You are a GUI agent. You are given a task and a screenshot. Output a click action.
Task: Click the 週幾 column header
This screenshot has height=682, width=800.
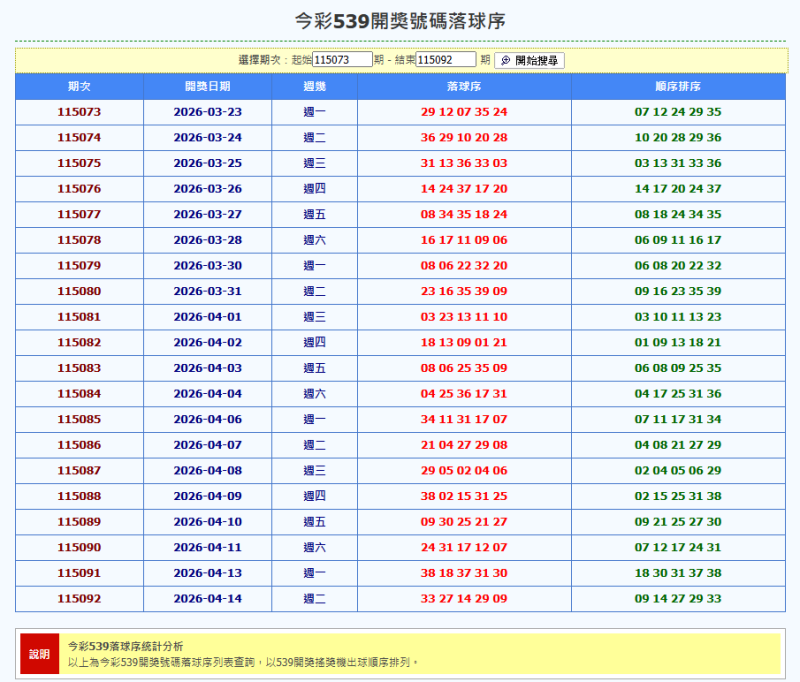pyautogui.click(x=314, y=86)
